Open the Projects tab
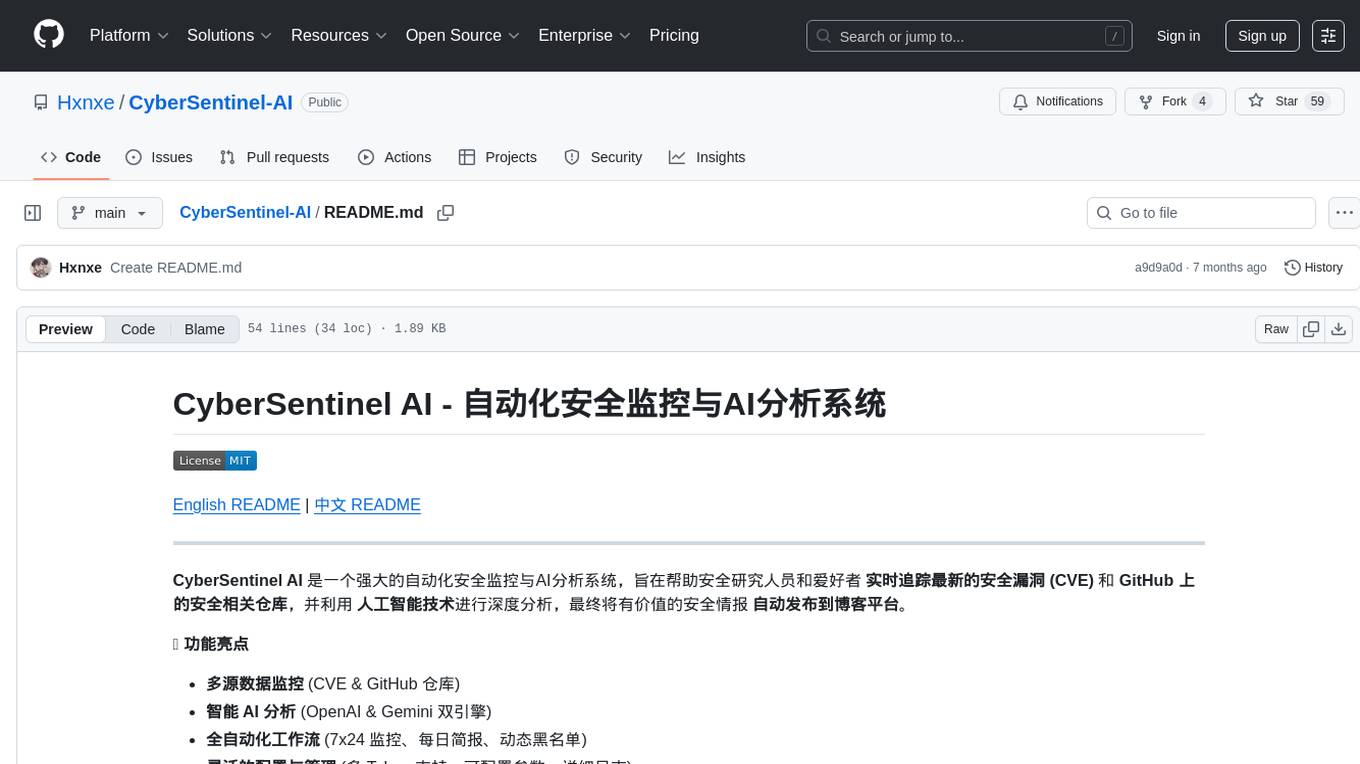 click(498, 157)
